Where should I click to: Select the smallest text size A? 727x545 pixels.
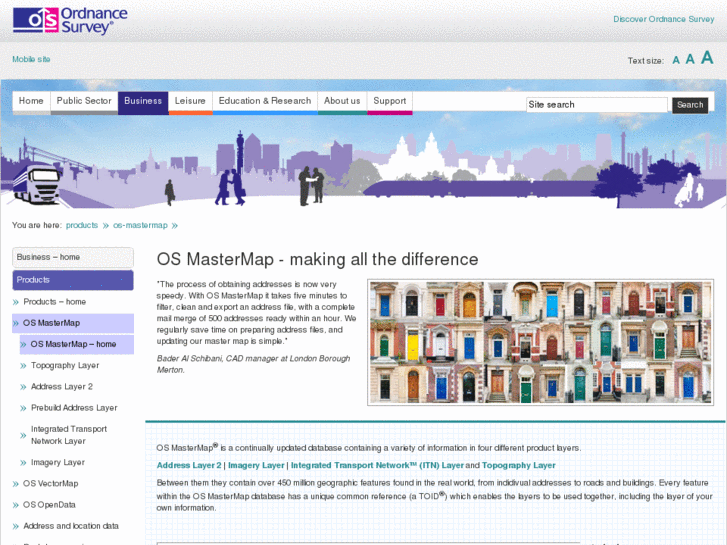(x=676, y=60)
